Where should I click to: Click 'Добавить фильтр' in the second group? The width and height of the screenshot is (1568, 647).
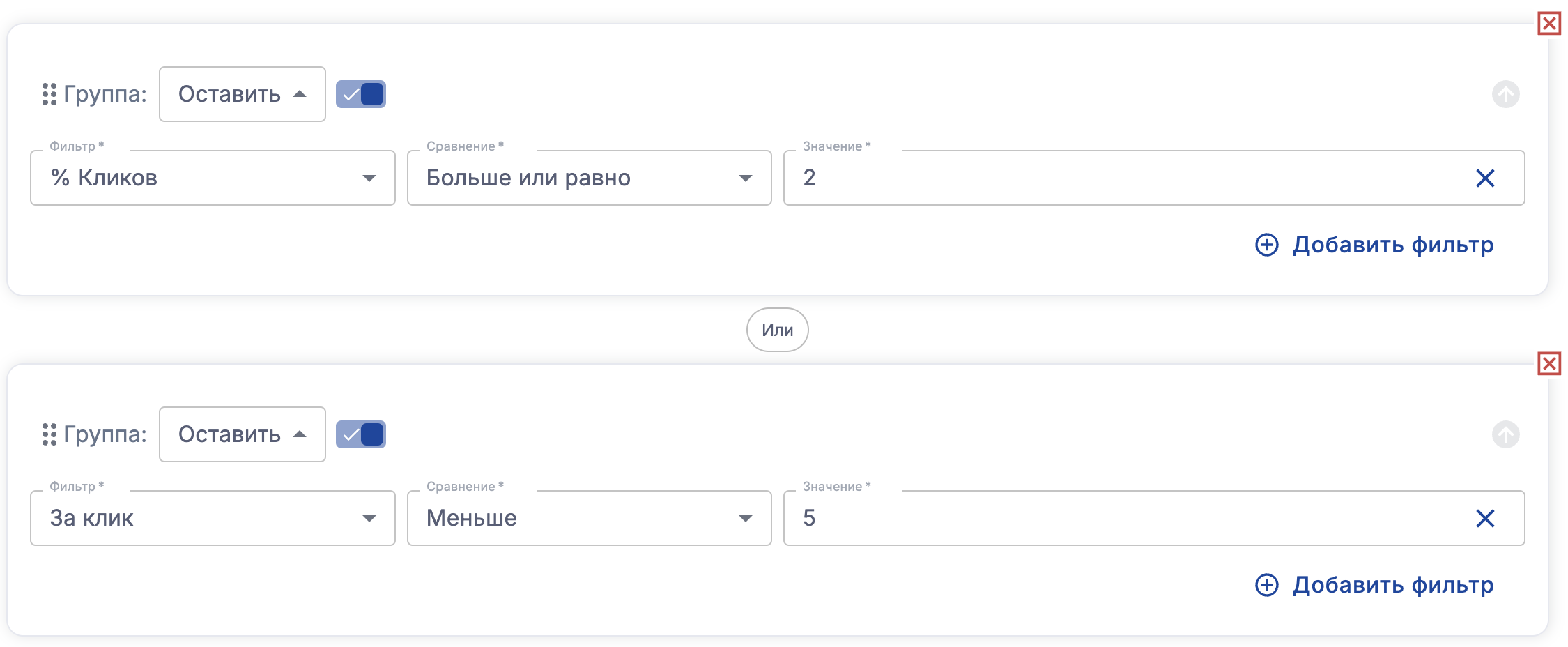(1374, 585)
